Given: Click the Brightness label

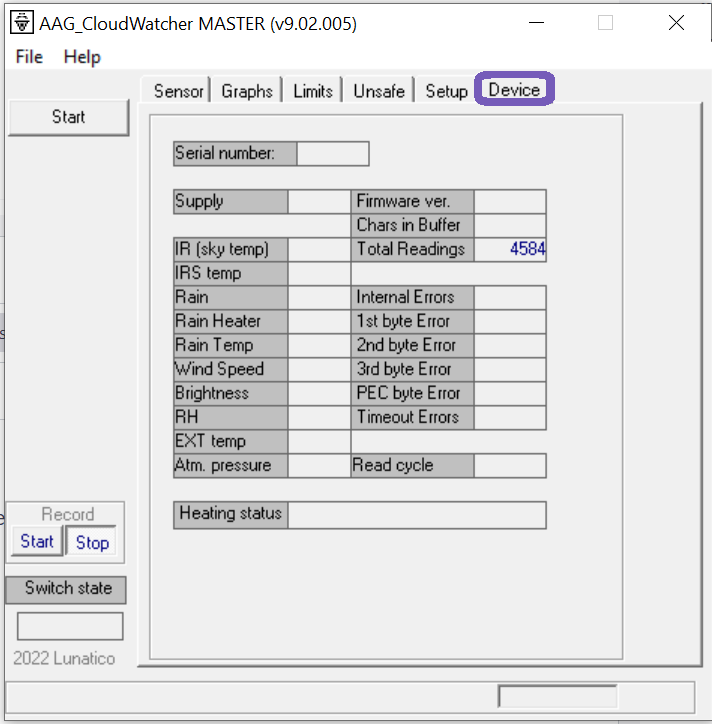Looking at the screenshot, I should click(230, 394).
